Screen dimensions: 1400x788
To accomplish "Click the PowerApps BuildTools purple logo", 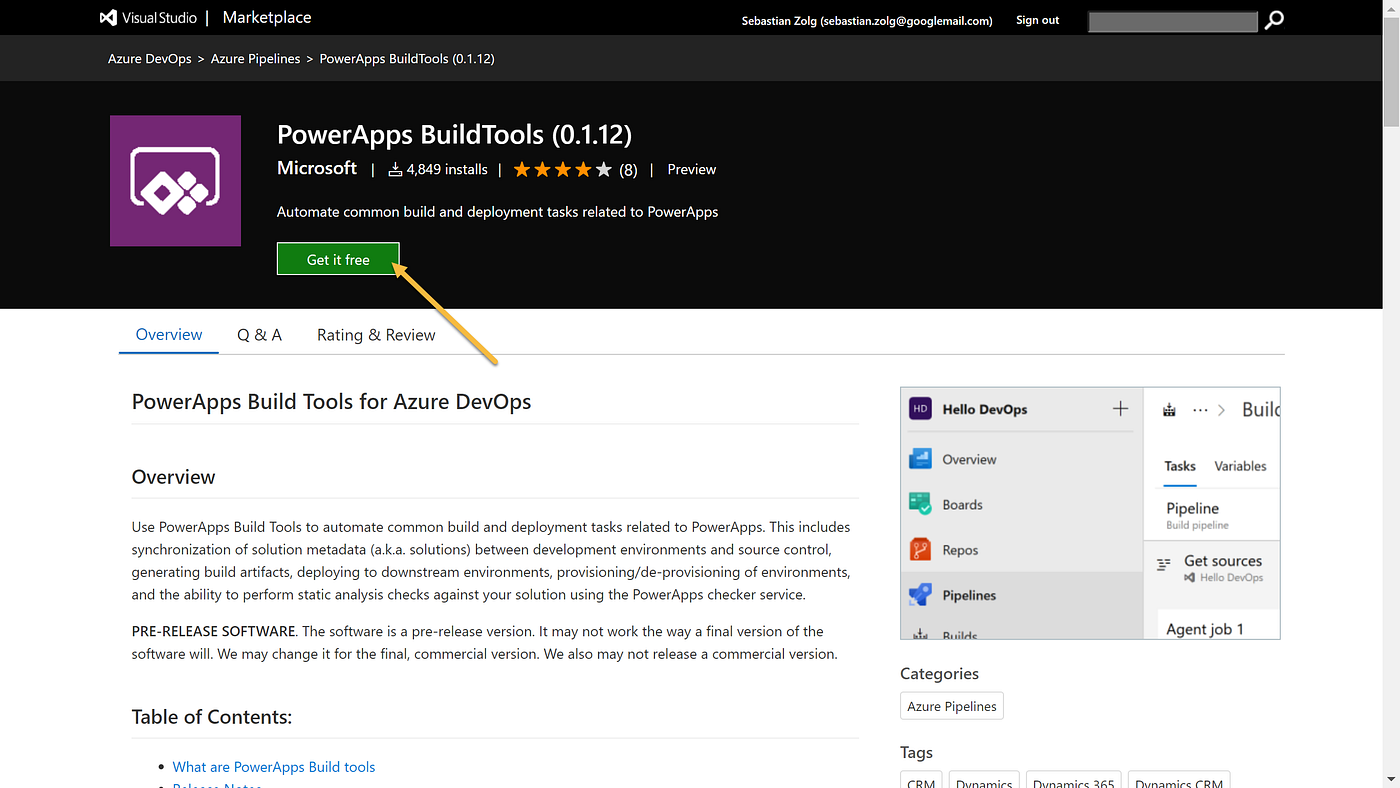I will (x=175, y=181).
